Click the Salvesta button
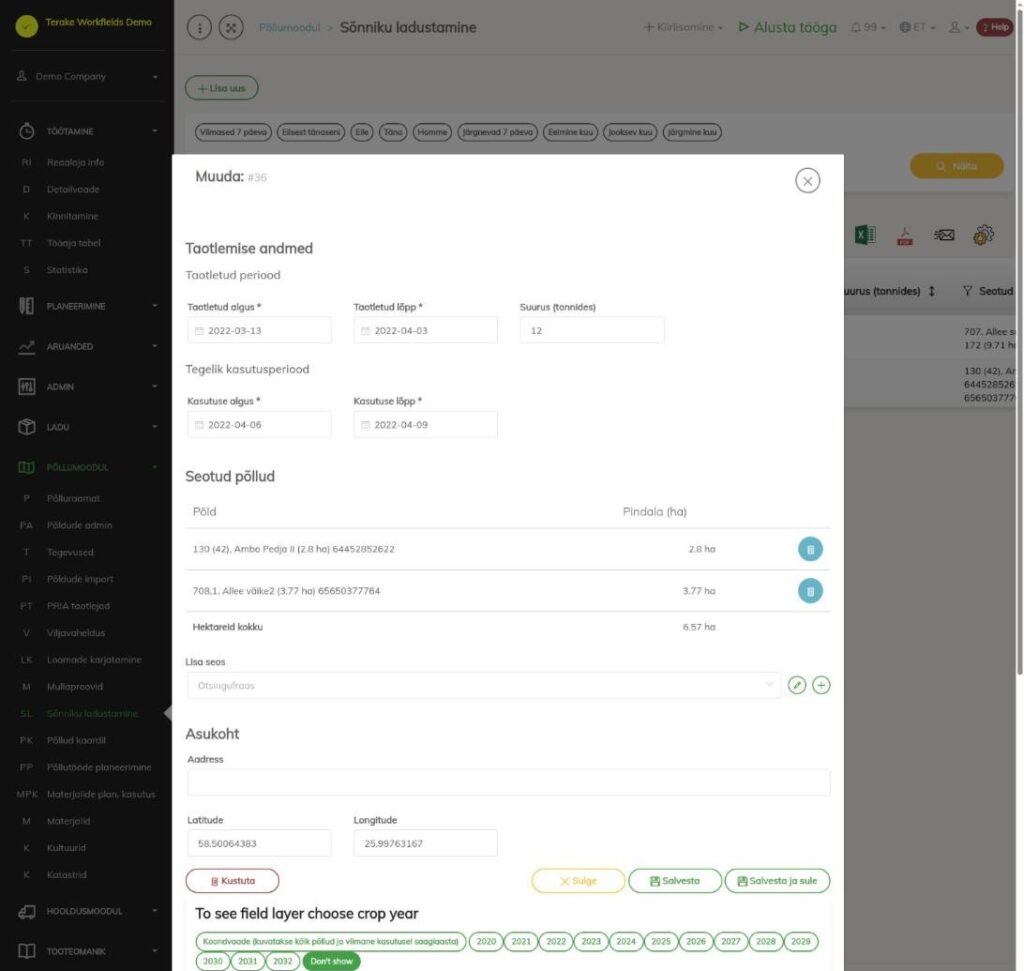This screenshot has width=1024, height=971. click(675, 881)
